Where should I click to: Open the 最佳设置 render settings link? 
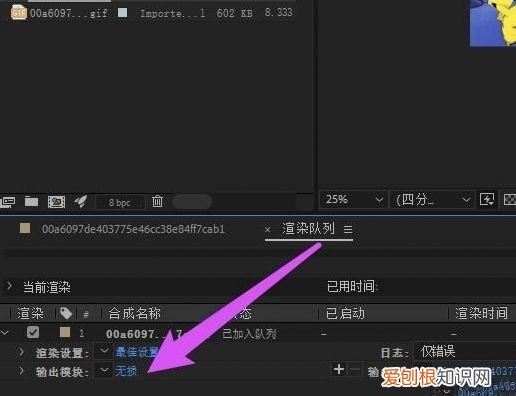click(137, 352)
